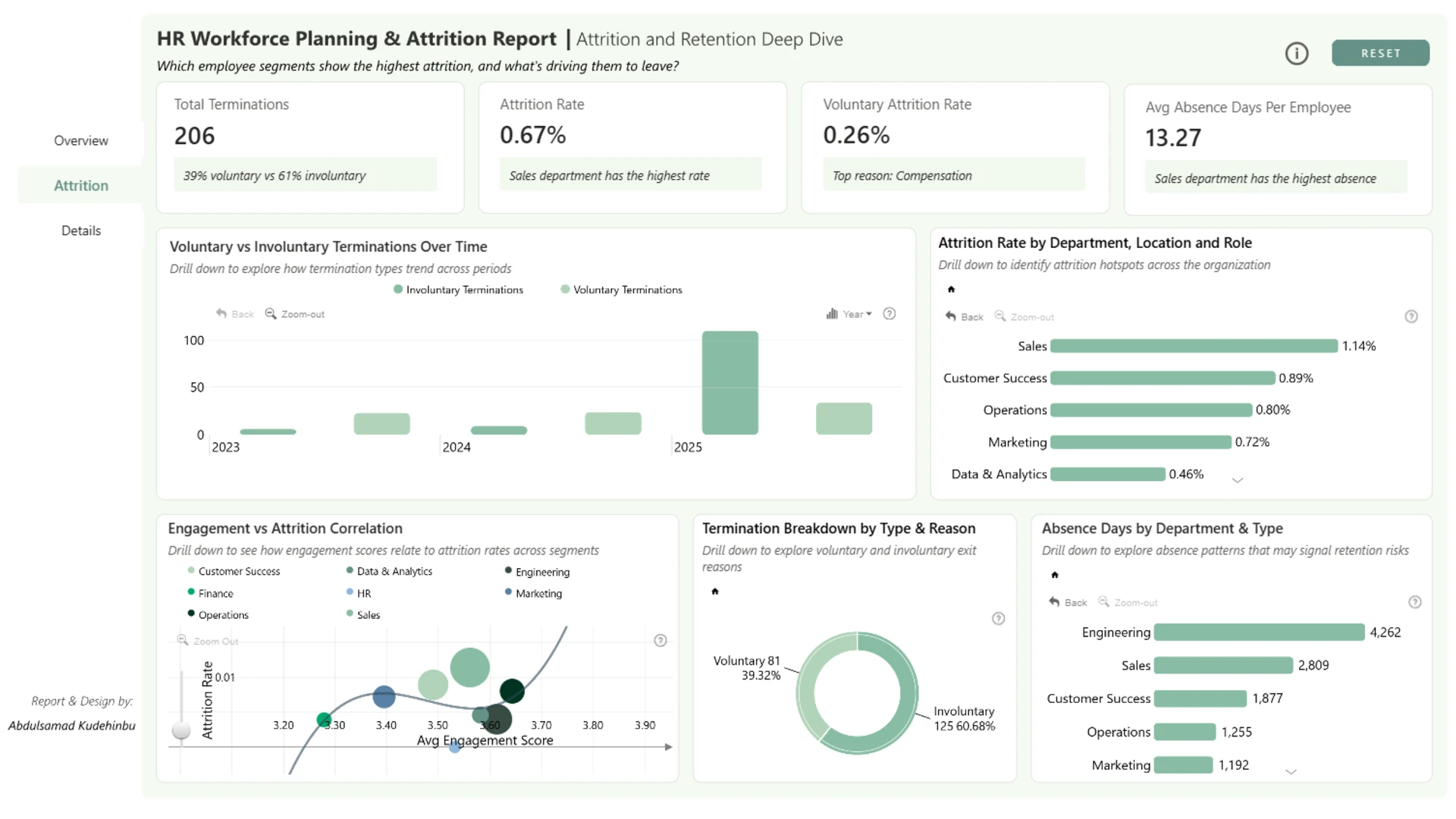Click the Voluntary Attrition Rate 0.26% value

click(x=856, y=135)
